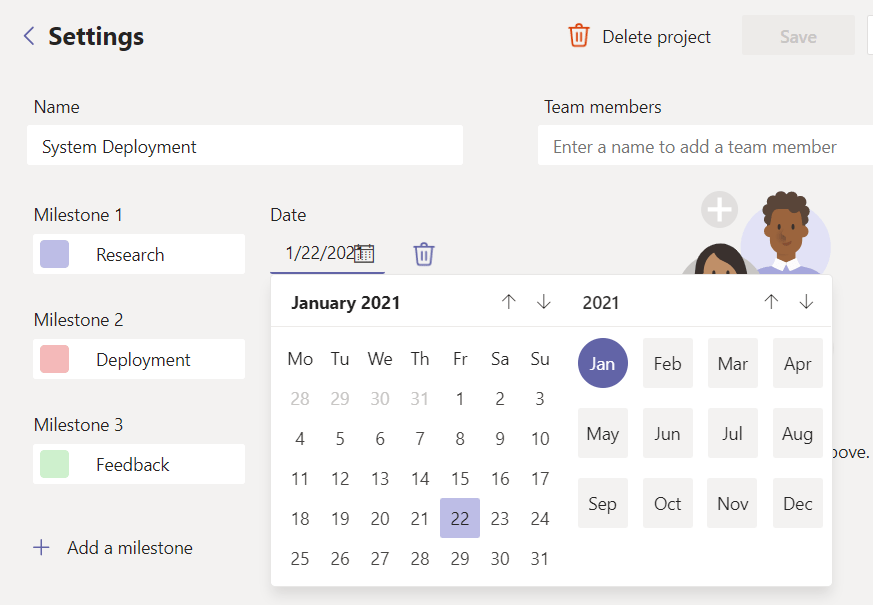Pick January 15 on the calendar
Viewport: 873px width, 605px height.
(460, 479)
